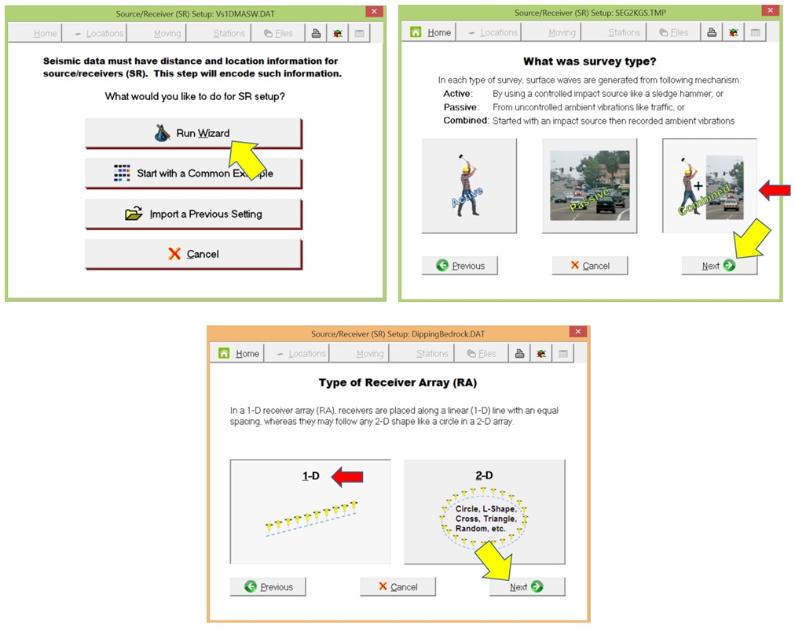
Task: Select the Combined survey type image
Action: (x=709, y=185)
